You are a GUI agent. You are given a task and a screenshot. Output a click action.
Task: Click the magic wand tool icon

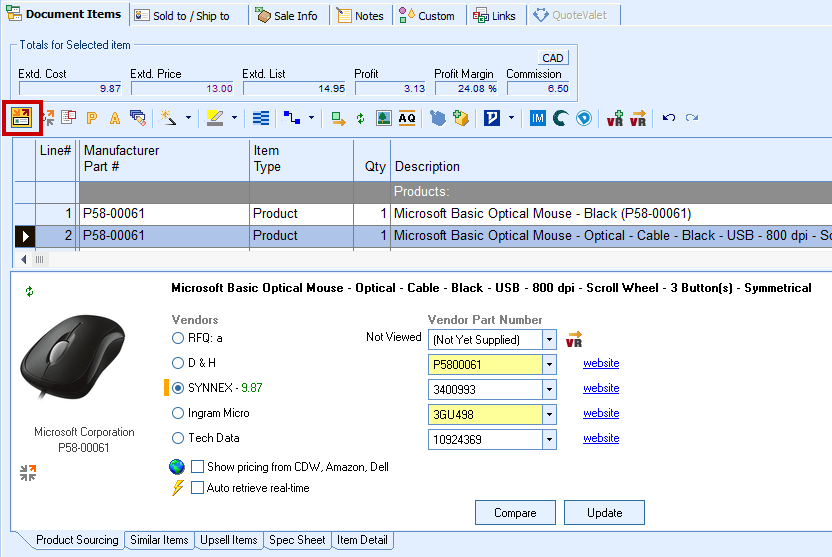click(168, 118)
